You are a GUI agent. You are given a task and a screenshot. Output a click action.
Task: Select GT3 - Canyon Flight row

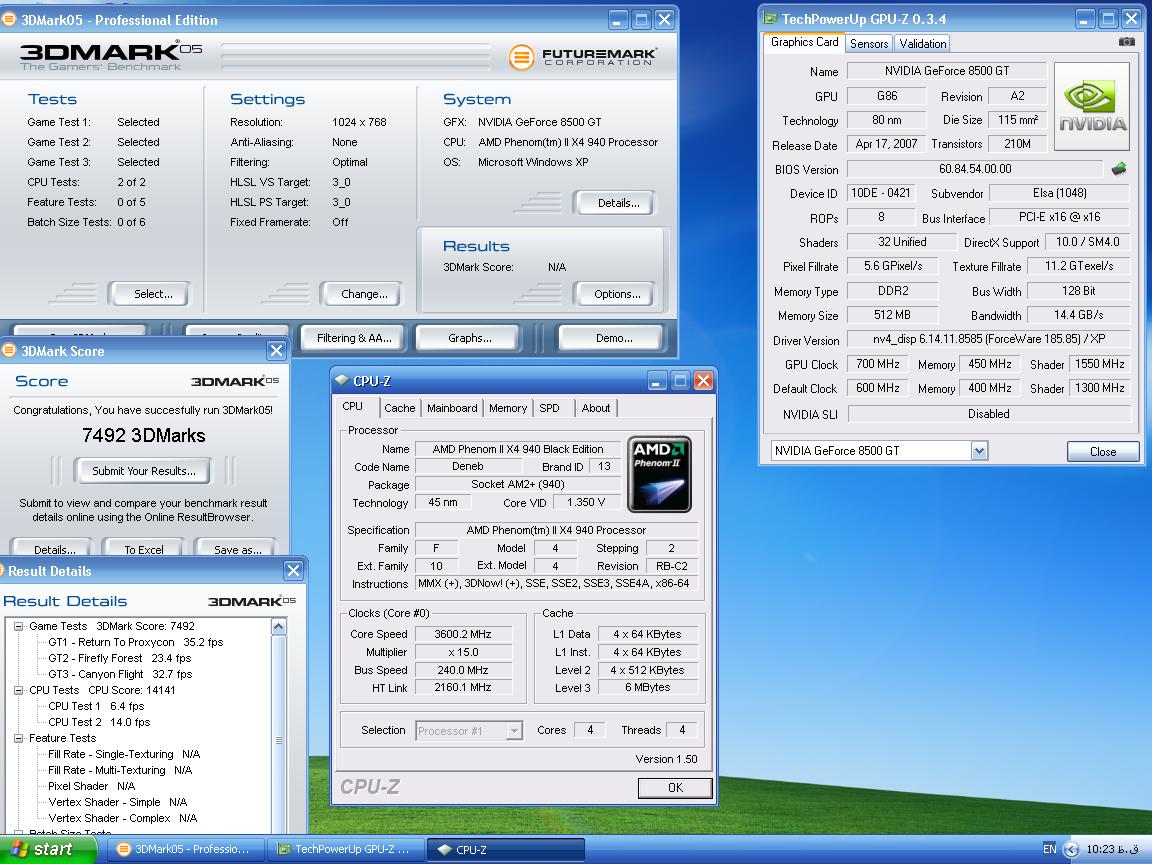coord(120,674)
